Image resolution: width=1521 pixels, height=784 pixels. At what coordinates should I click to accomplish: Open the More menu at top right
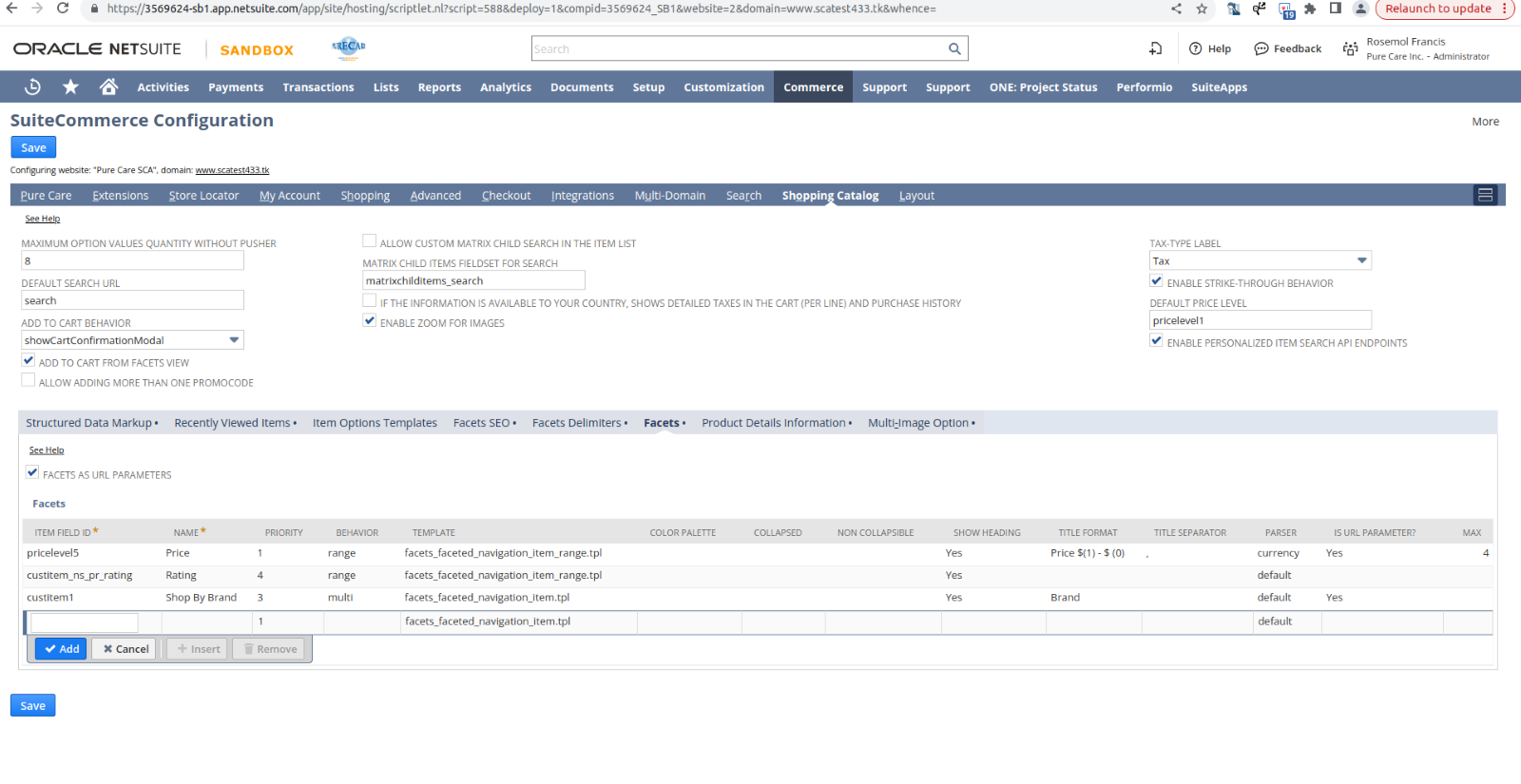coord(1485,122)
